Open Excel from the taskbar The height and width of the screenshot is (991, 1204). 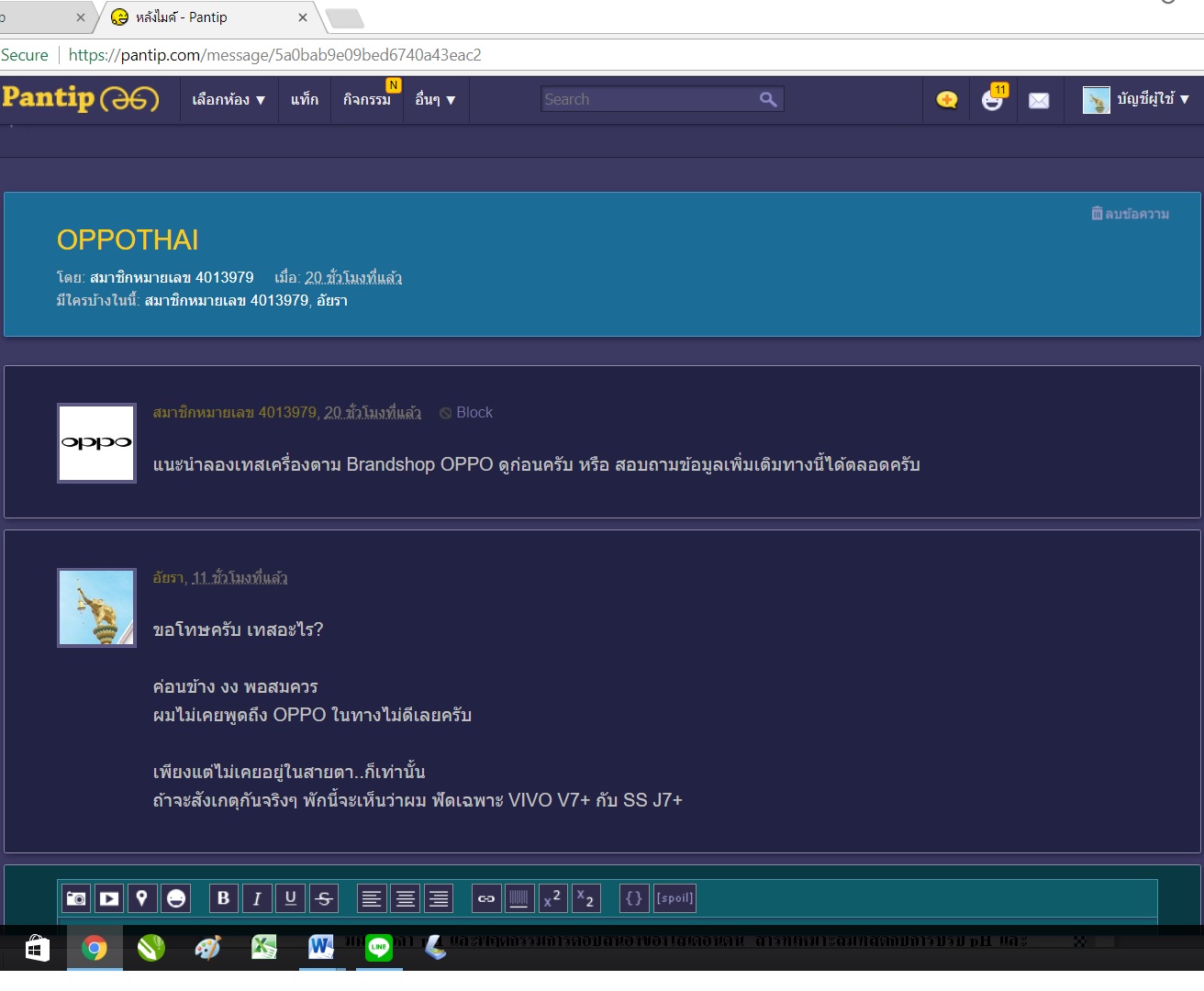coord(264,948)
